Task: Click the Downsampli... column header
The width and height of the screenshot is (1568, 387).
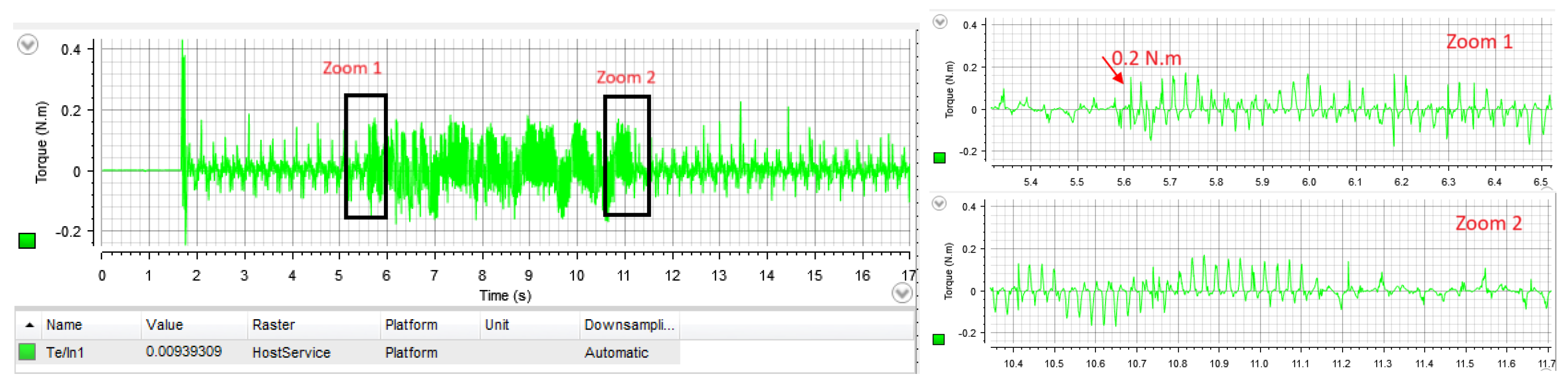Action: 629,325
